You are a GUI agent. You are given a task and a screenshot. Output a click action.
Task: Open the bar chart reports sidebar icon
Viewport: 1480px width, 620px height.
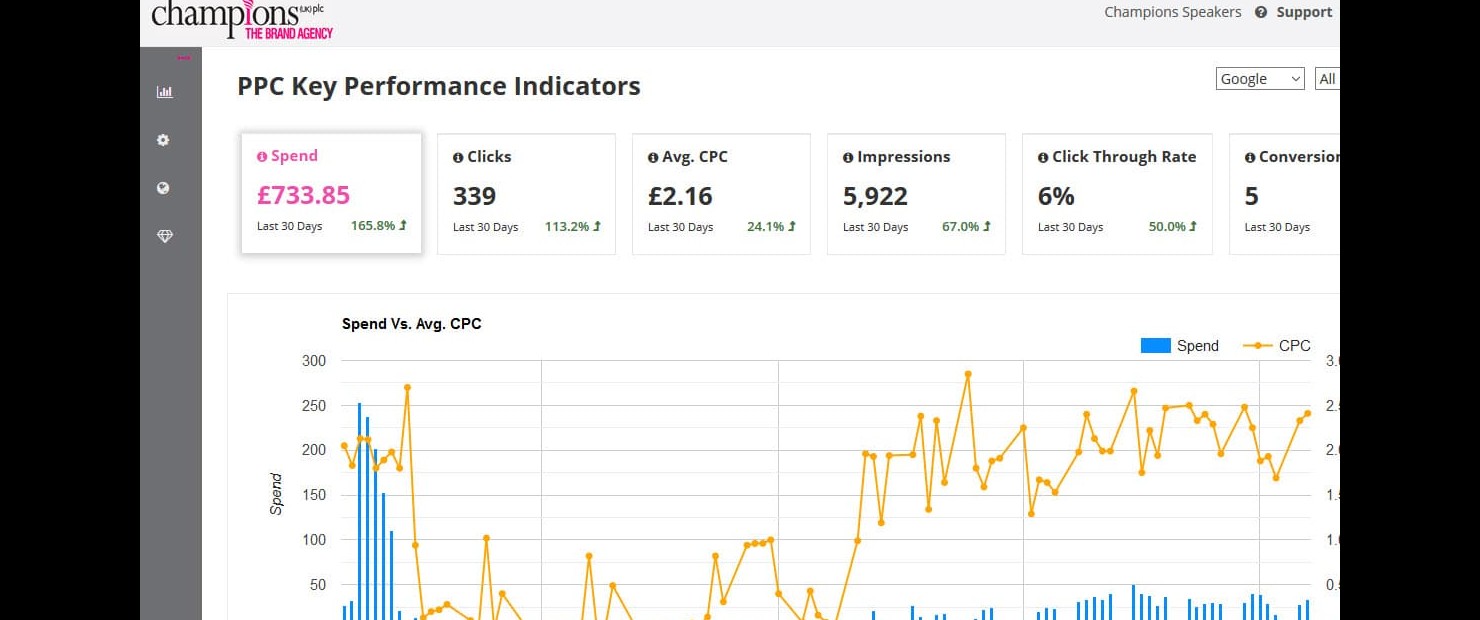(x=164, y=92)
